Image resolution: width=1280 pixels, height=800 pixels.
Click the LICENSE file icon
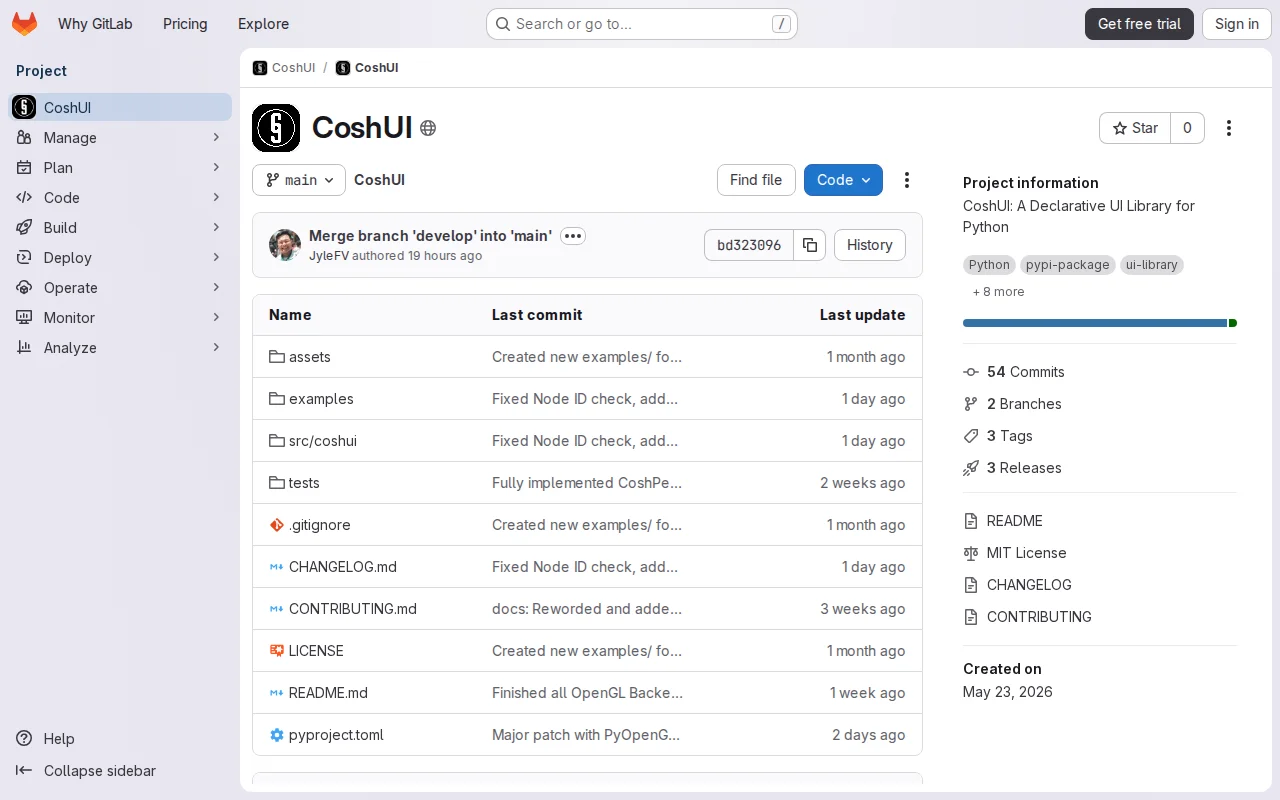point(277,651)
